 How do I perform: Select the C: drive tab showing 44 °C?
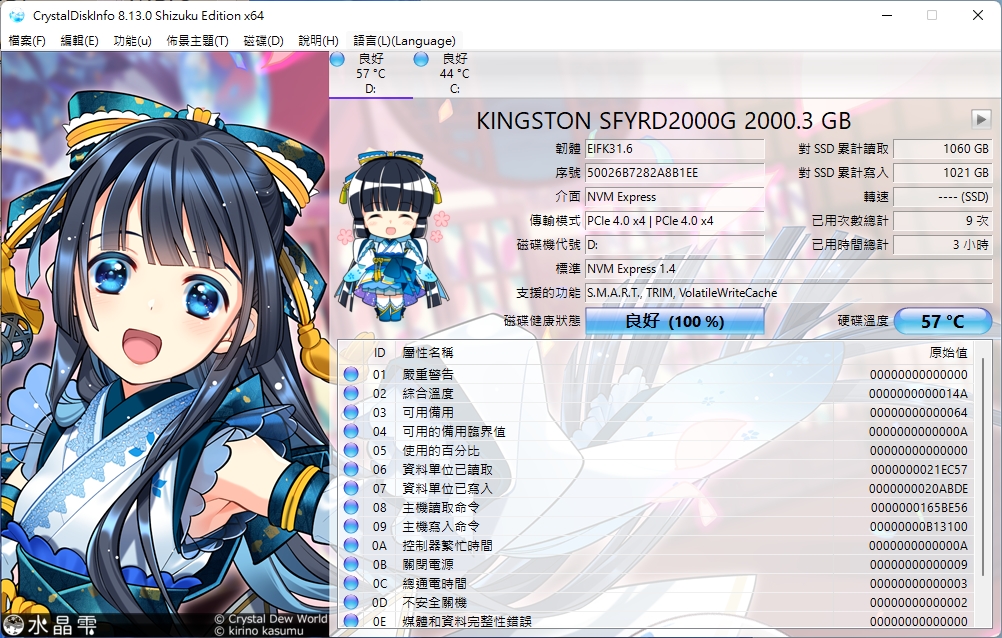pos(454,74)
